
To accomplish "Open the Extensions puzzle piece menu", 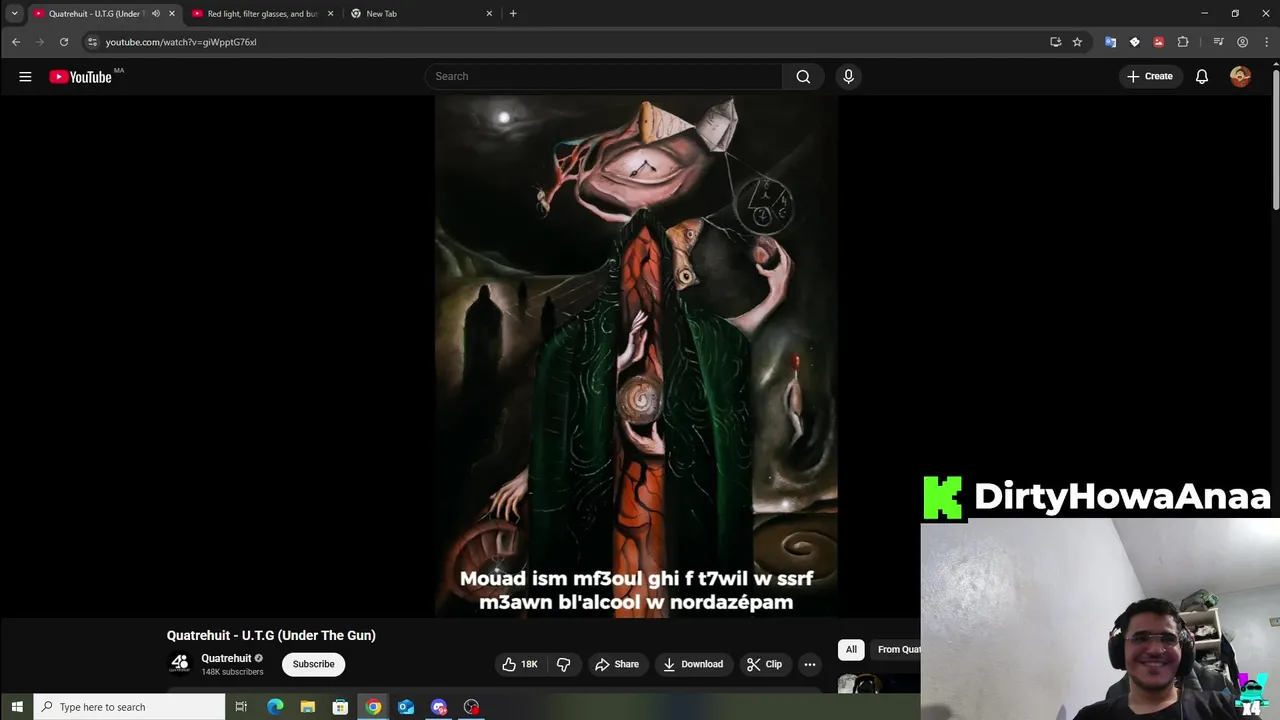I will coord(1183,42).
